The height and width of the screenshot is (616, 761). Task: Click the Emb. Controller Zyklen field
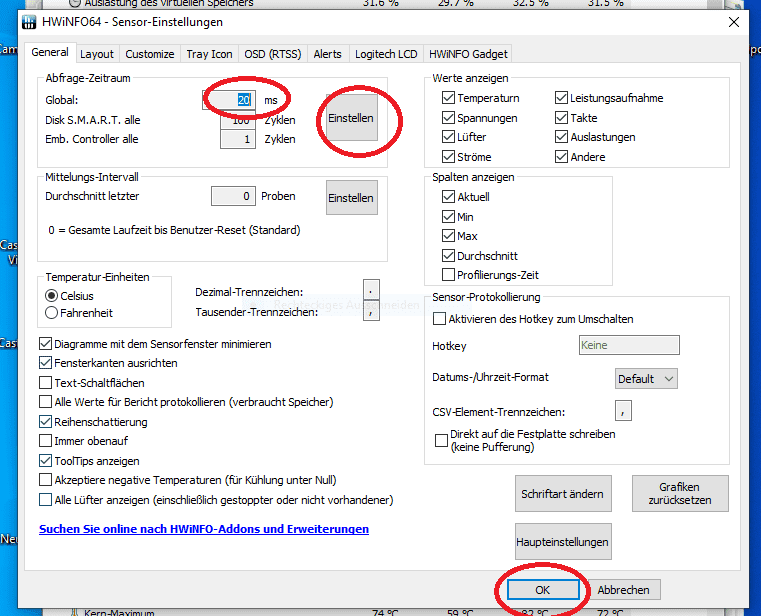pyautogui.click(x=238, y=139)
